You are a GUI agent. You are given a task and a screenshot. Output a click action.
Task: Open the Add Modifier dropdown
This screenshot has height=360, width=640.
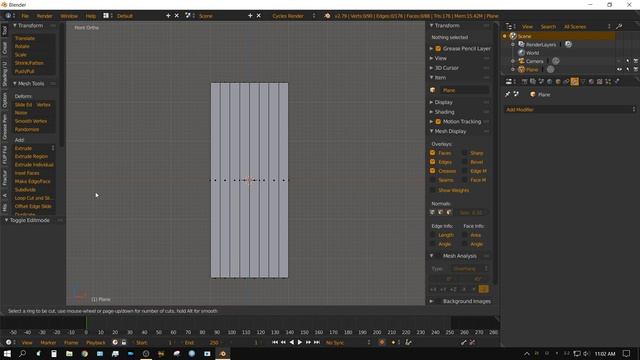point(570,109)
